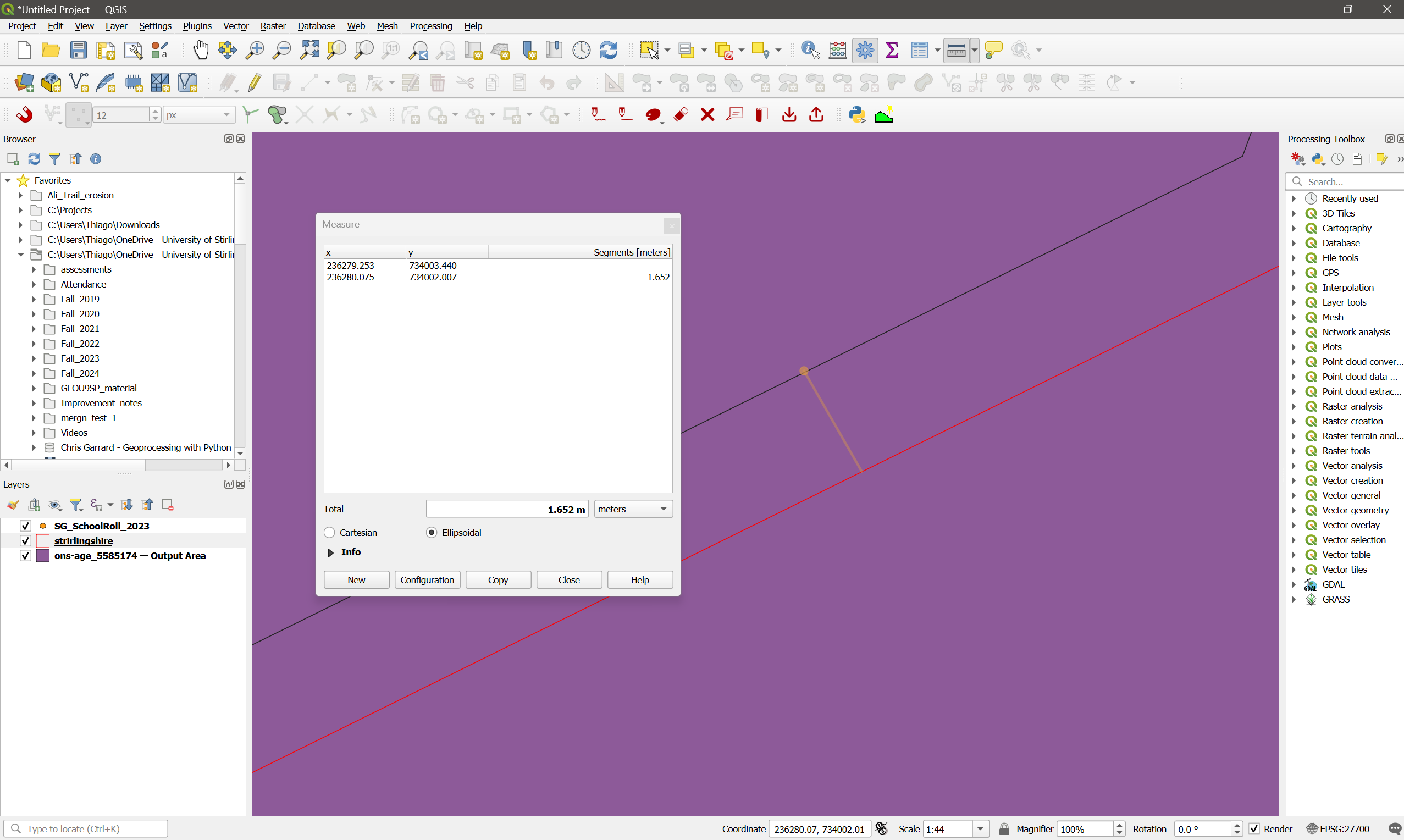
Task: Select the Cartesian radio button
Action: [329, 533]
